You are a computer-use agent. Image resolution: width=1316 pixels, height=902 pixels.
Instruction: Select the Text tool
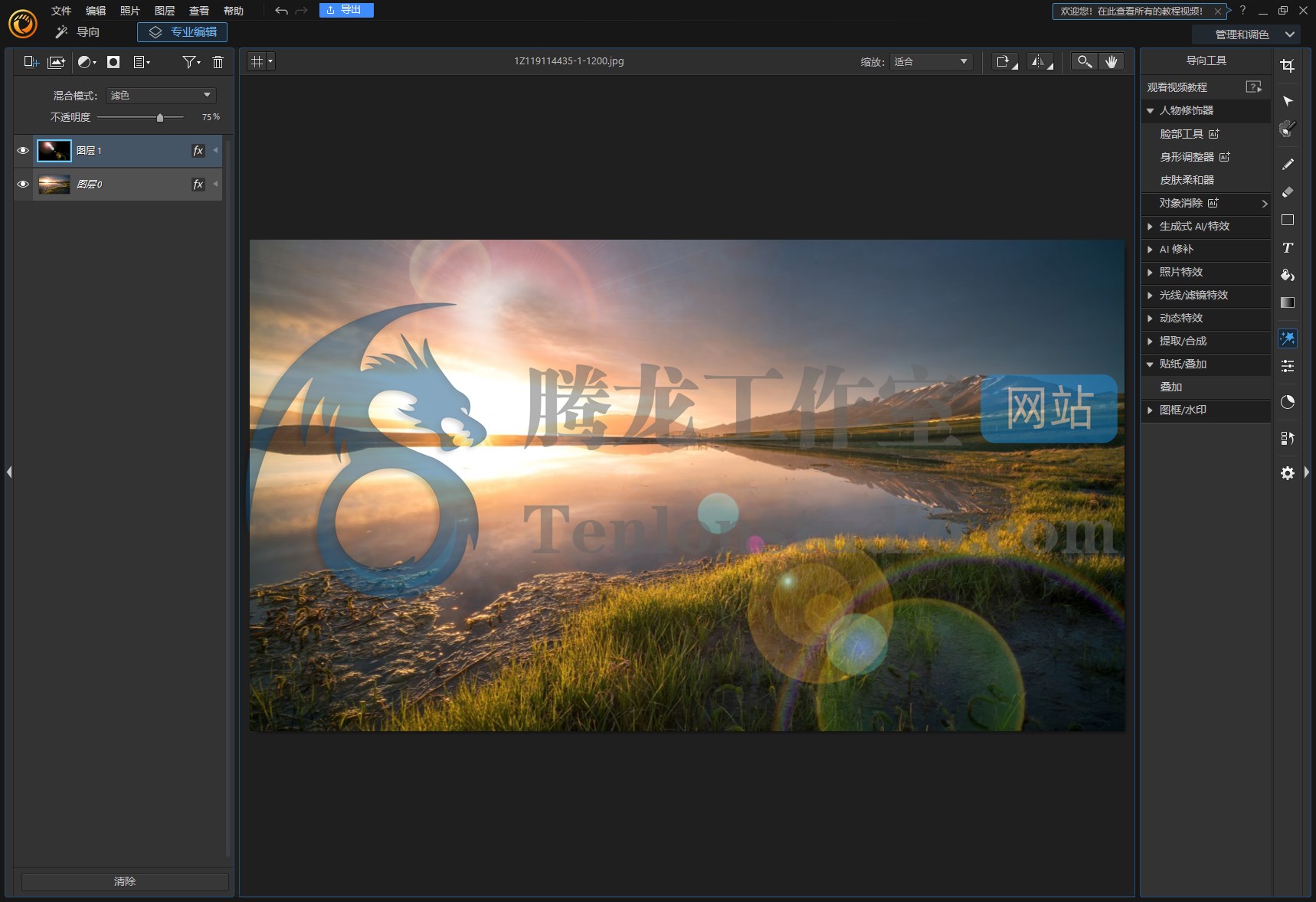1288,247
